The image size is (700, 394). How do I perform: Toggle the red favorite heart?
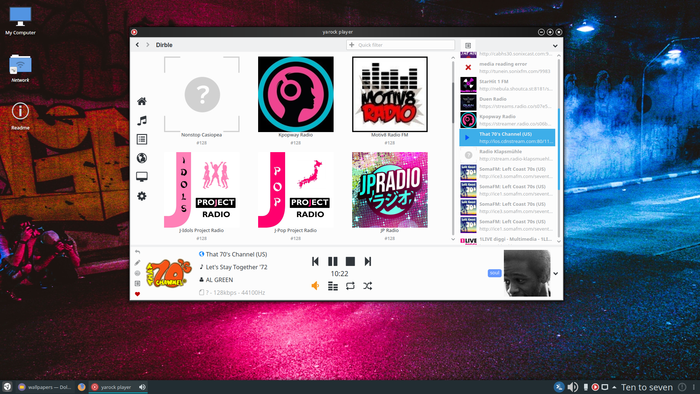pyautogui.click(x=138, y=294)
